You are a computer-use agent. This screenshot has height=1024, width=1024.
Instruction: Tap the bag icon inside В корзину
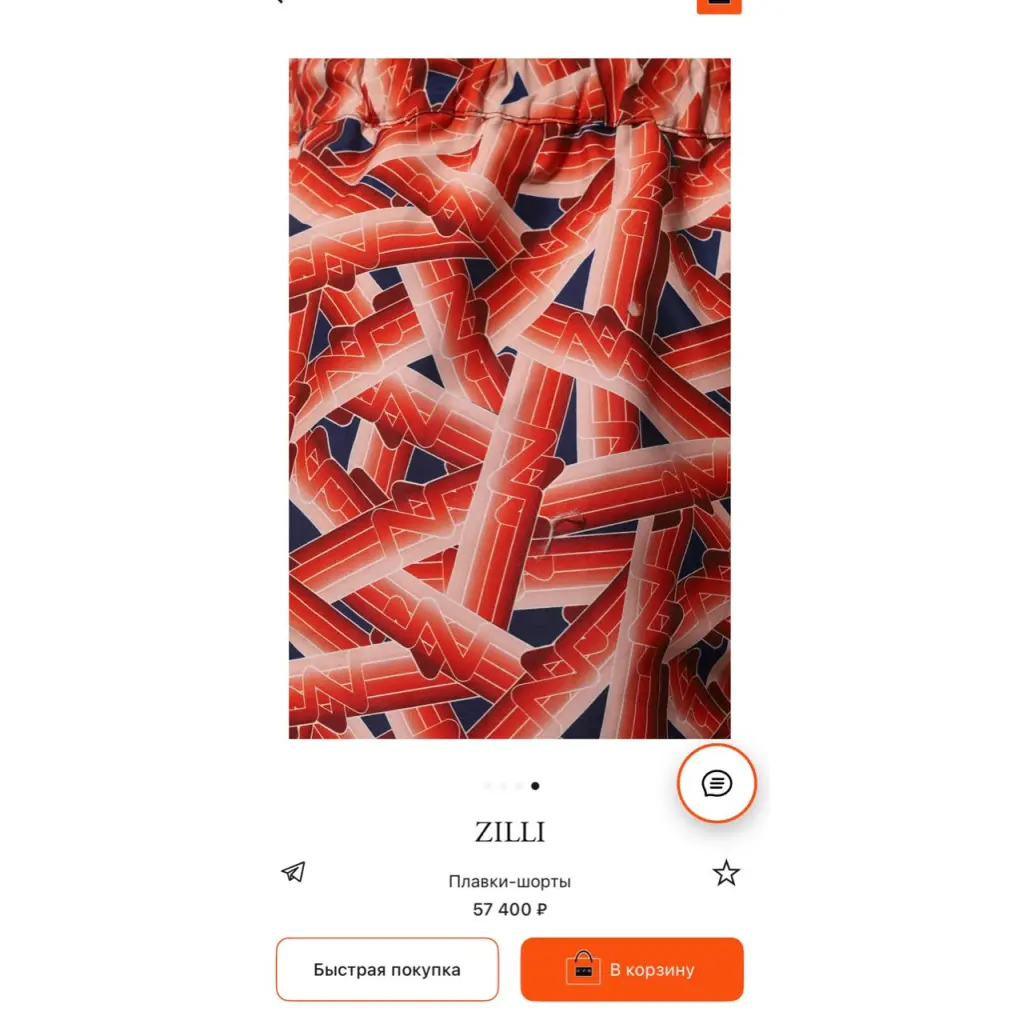(583, 968)
